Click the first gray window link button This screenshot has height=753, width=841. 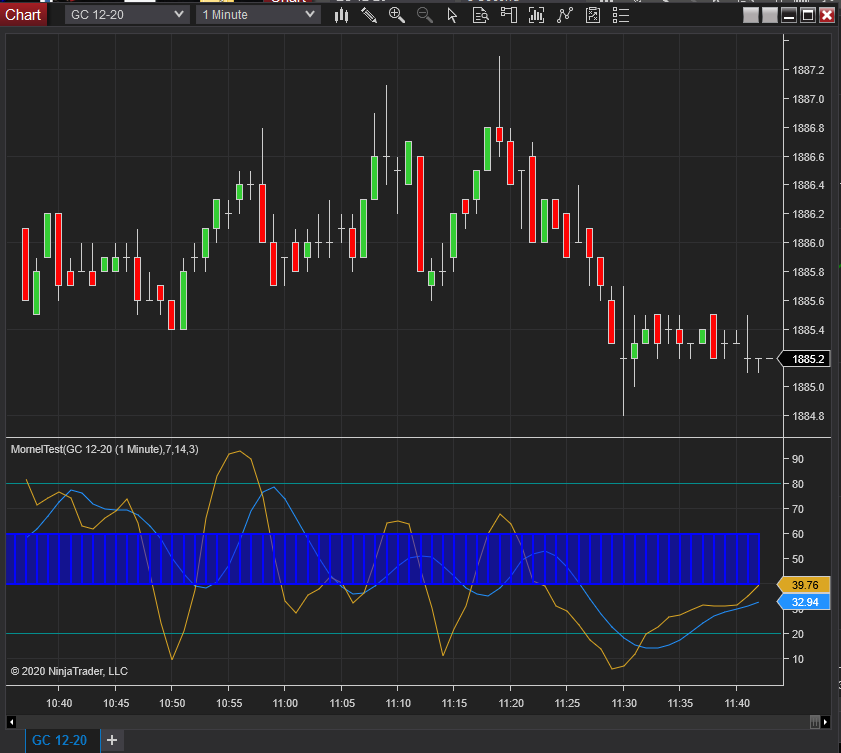point(750,15)
